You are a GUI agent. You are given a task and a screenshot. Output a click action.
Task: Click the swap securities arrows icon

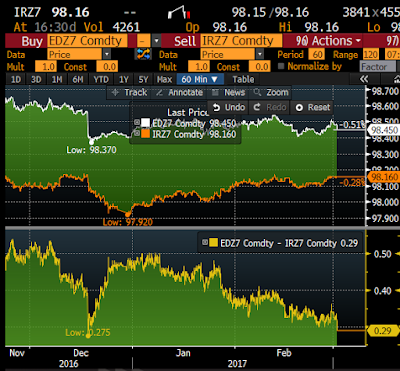[x=144, y=54]
